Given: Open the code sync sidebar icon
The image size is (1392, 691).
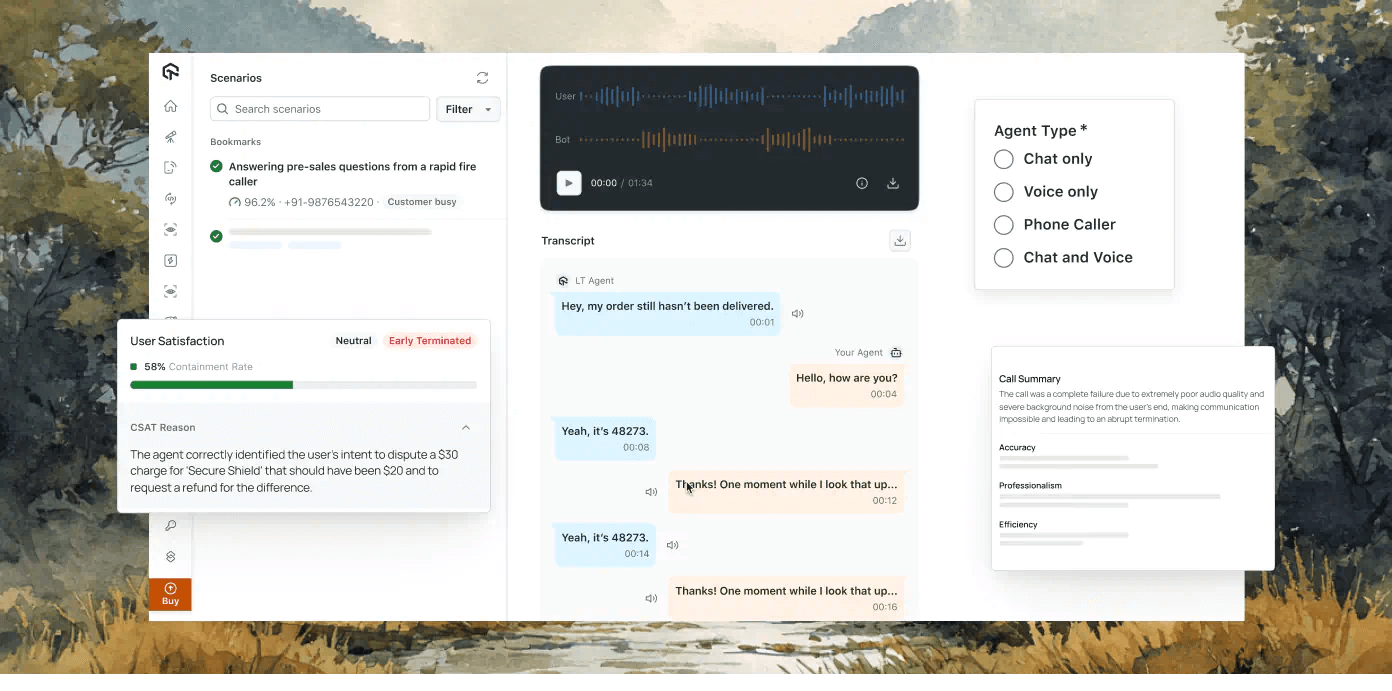Looking at the screenshot, I should point(170,199).
